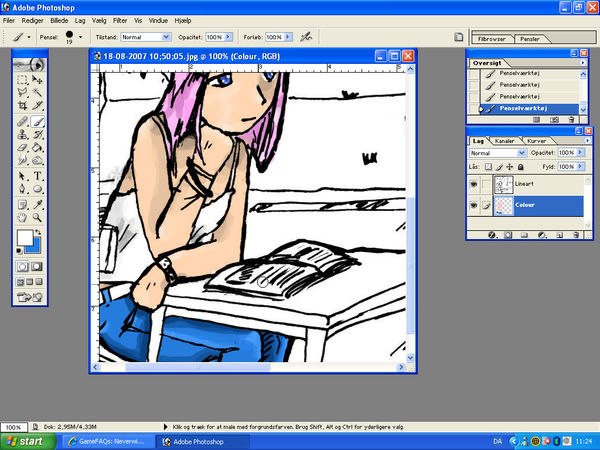Select the Blur tool
The image size is (600, 450).
click(22, 160)
